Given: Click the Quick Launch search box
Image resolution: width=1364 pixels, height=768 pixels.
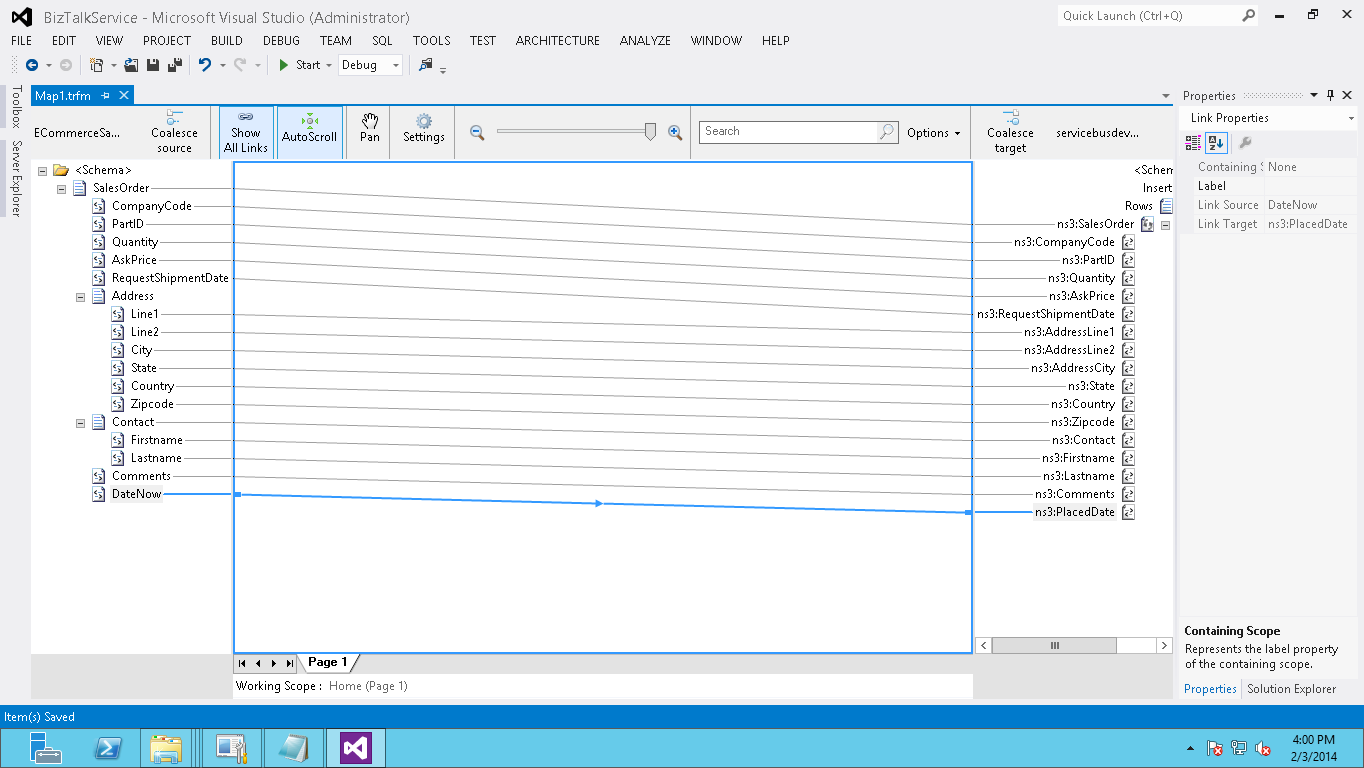Looking at the screenshot, I should pos(1158,16).
